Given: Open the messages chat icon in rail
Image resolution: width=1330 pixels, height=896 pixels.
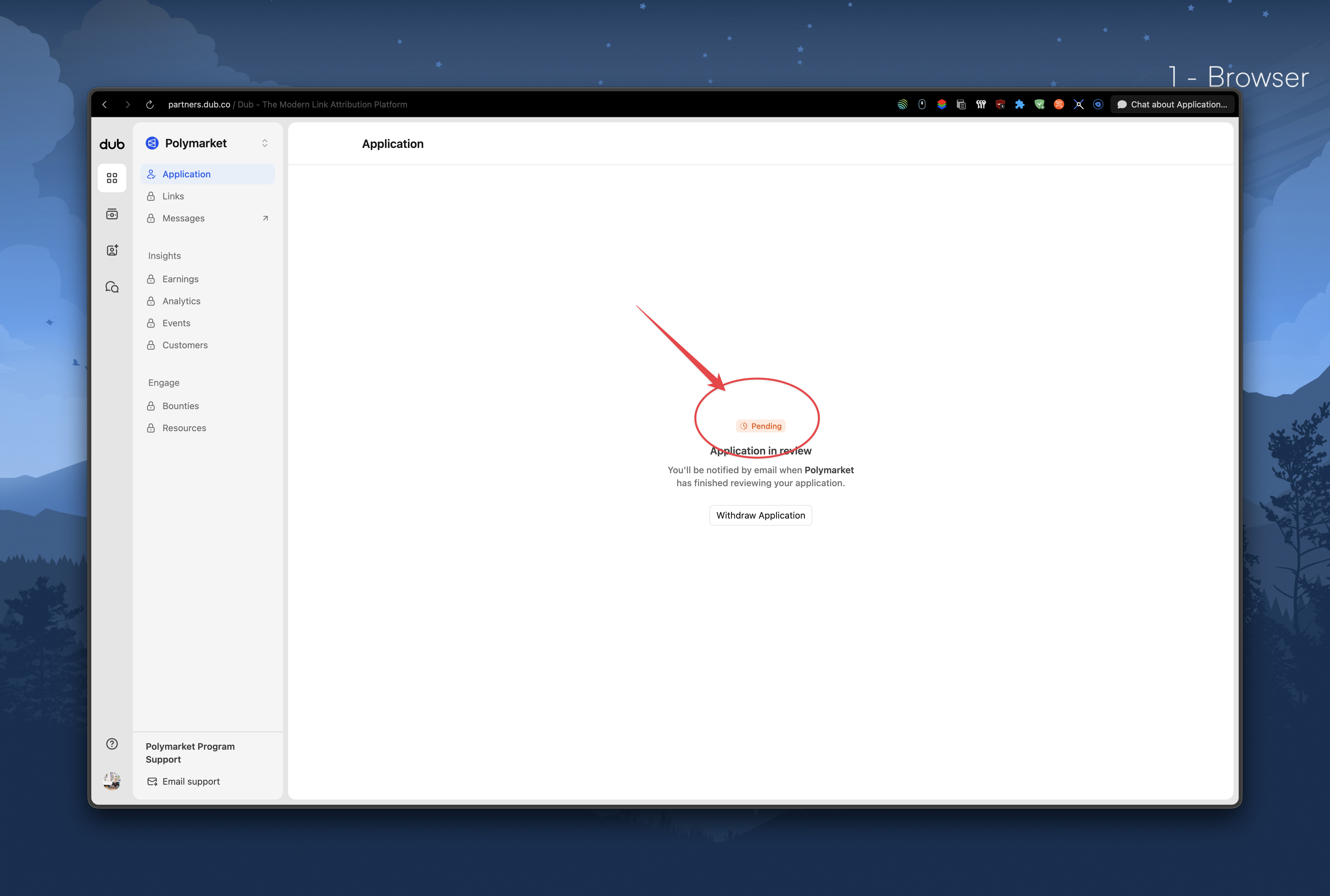Looking at the screenshot, I should pyautogui.click(x=112, y=287).
